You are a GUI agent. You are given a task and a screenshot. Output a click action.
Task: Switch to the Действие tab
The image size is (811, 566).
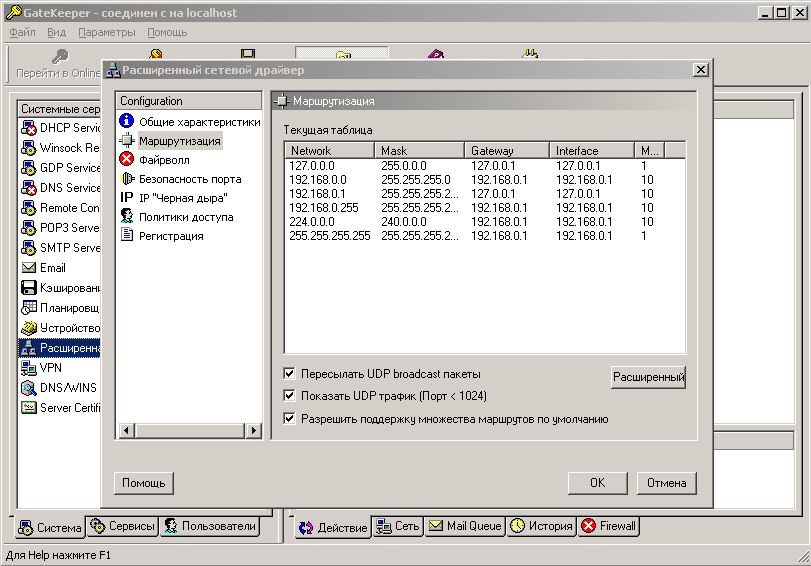(x=333, y=527)
